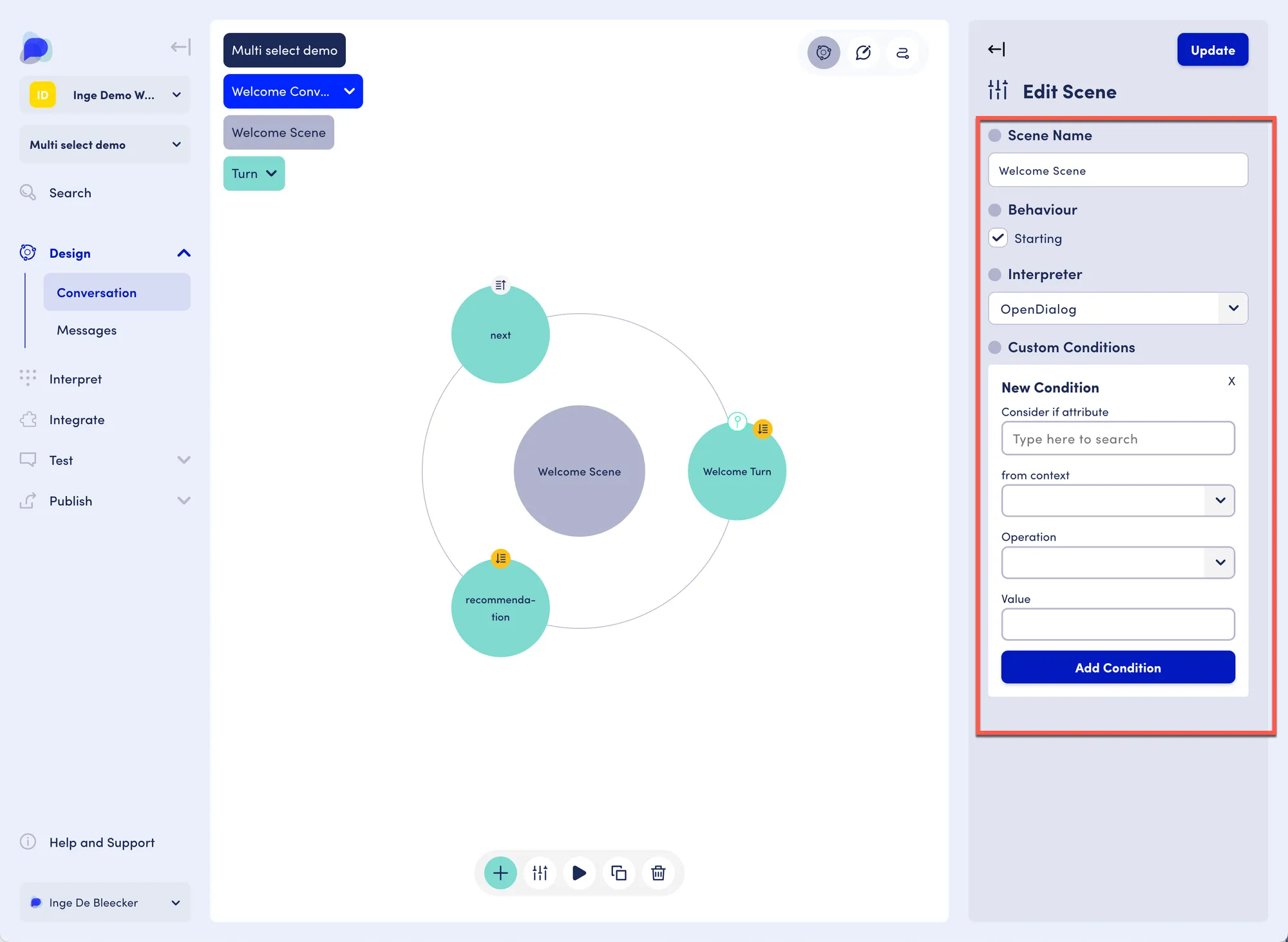This screenshot has height=942, width=1288.
Task: Open the Inge De Bleecker user menu
Action: point(105,902)
